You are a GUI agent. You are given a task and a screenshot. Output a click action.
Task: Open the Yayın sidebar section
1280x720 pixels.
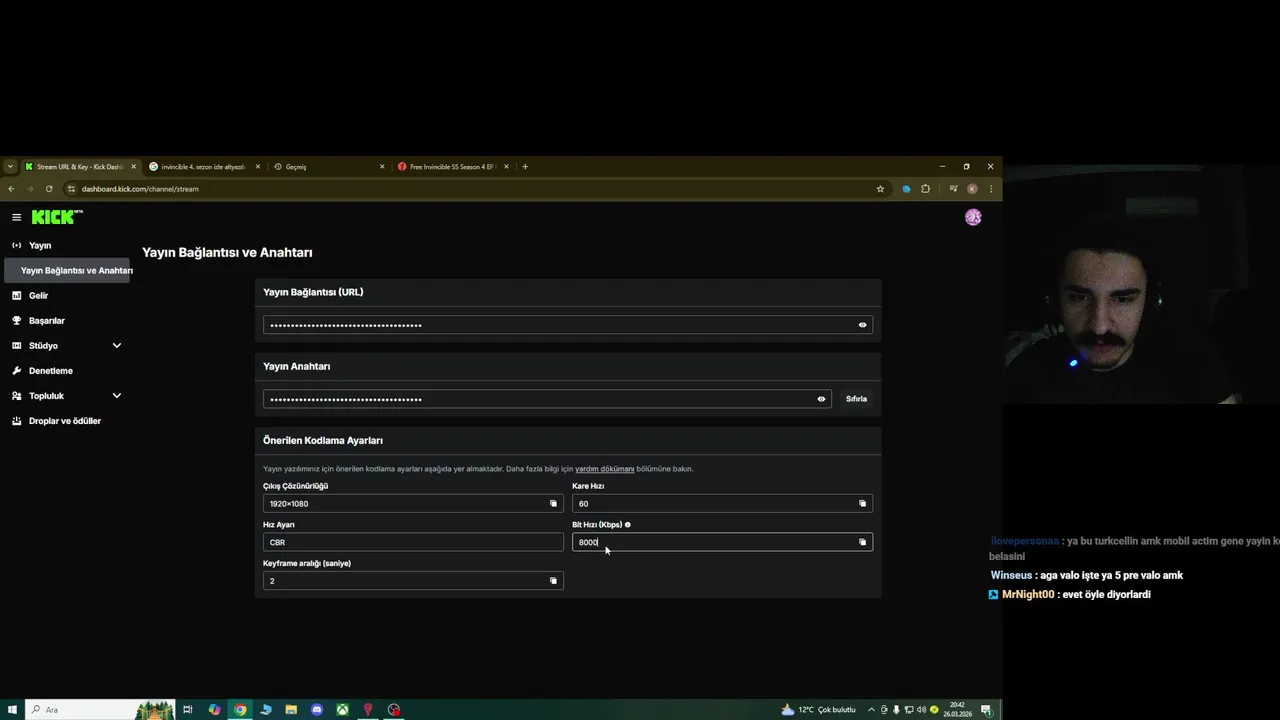click(40, 245)
